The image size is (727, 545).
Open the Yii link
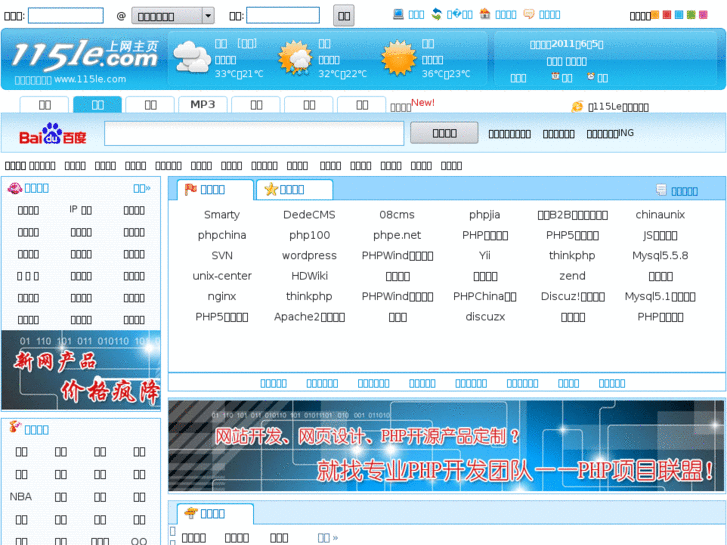click(485, 256)
